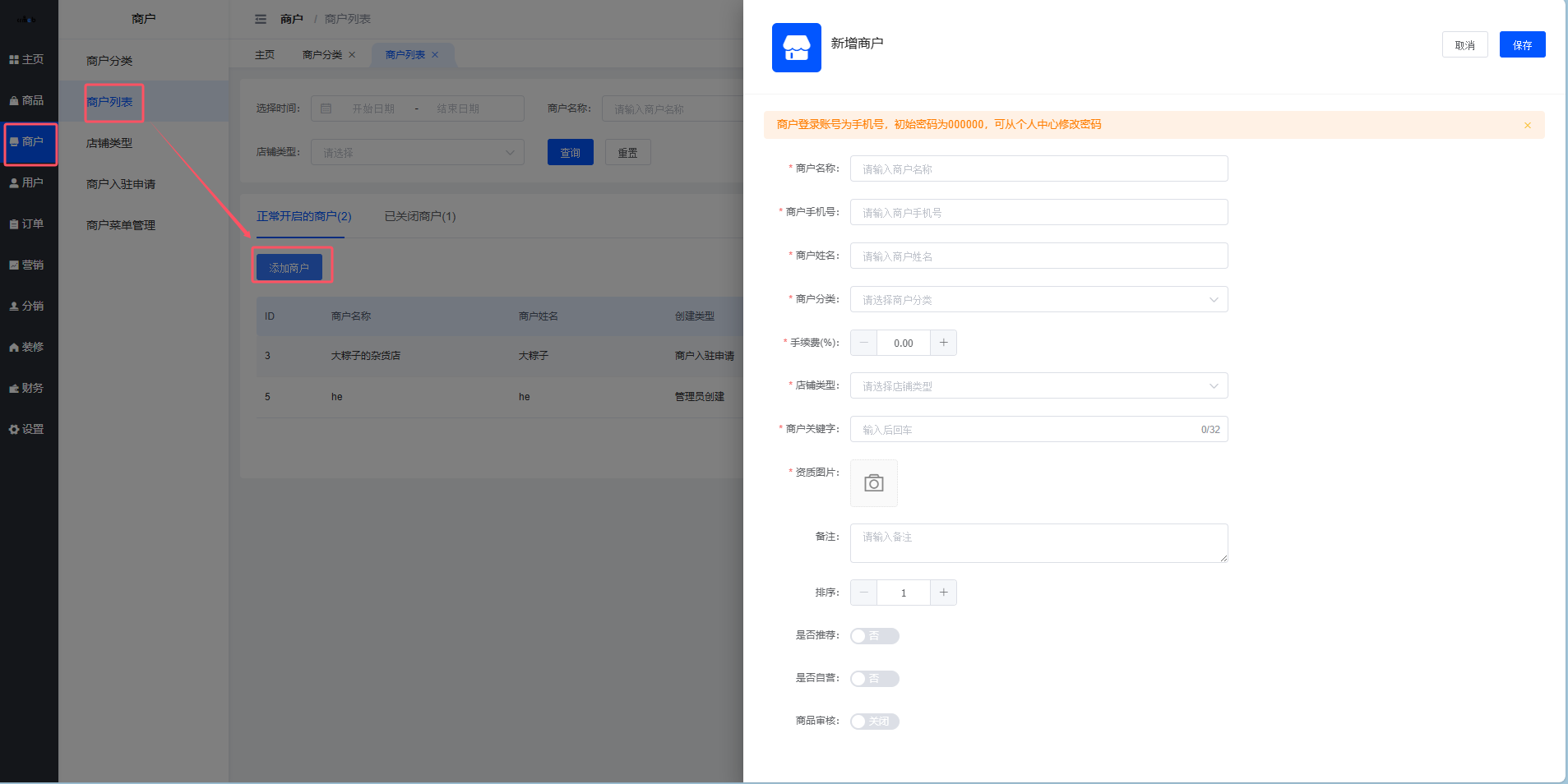Open 设置 gear in the sidebar
Screen dimensions: 1568x784
27,429
